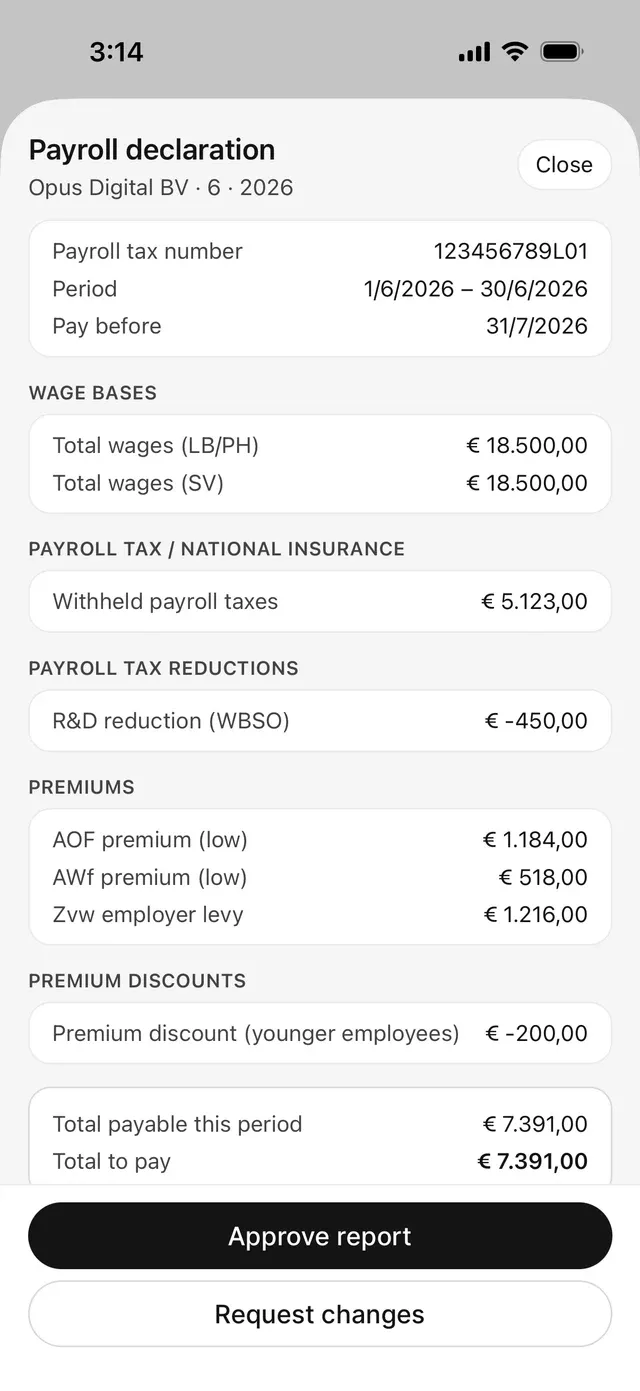Tap the Wi-Fi status icon
The width and height of the screenshot is (640, 1391).
[515, 51]
